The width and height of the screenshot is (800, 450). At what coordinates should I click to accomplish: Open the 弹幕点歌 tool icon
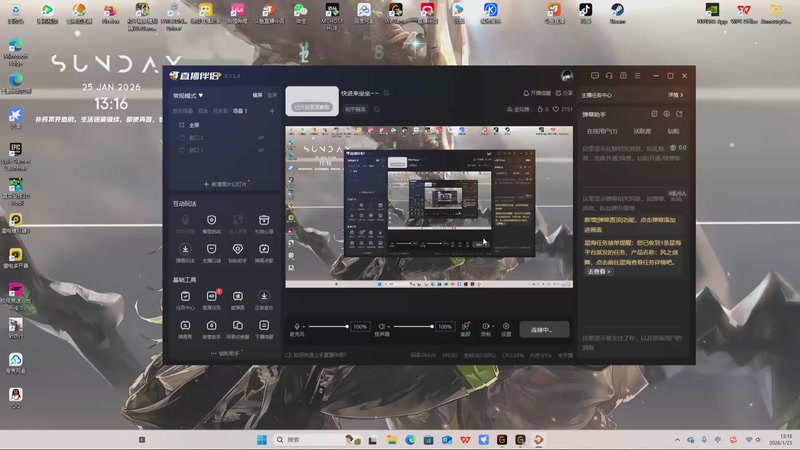click(264, 249)
